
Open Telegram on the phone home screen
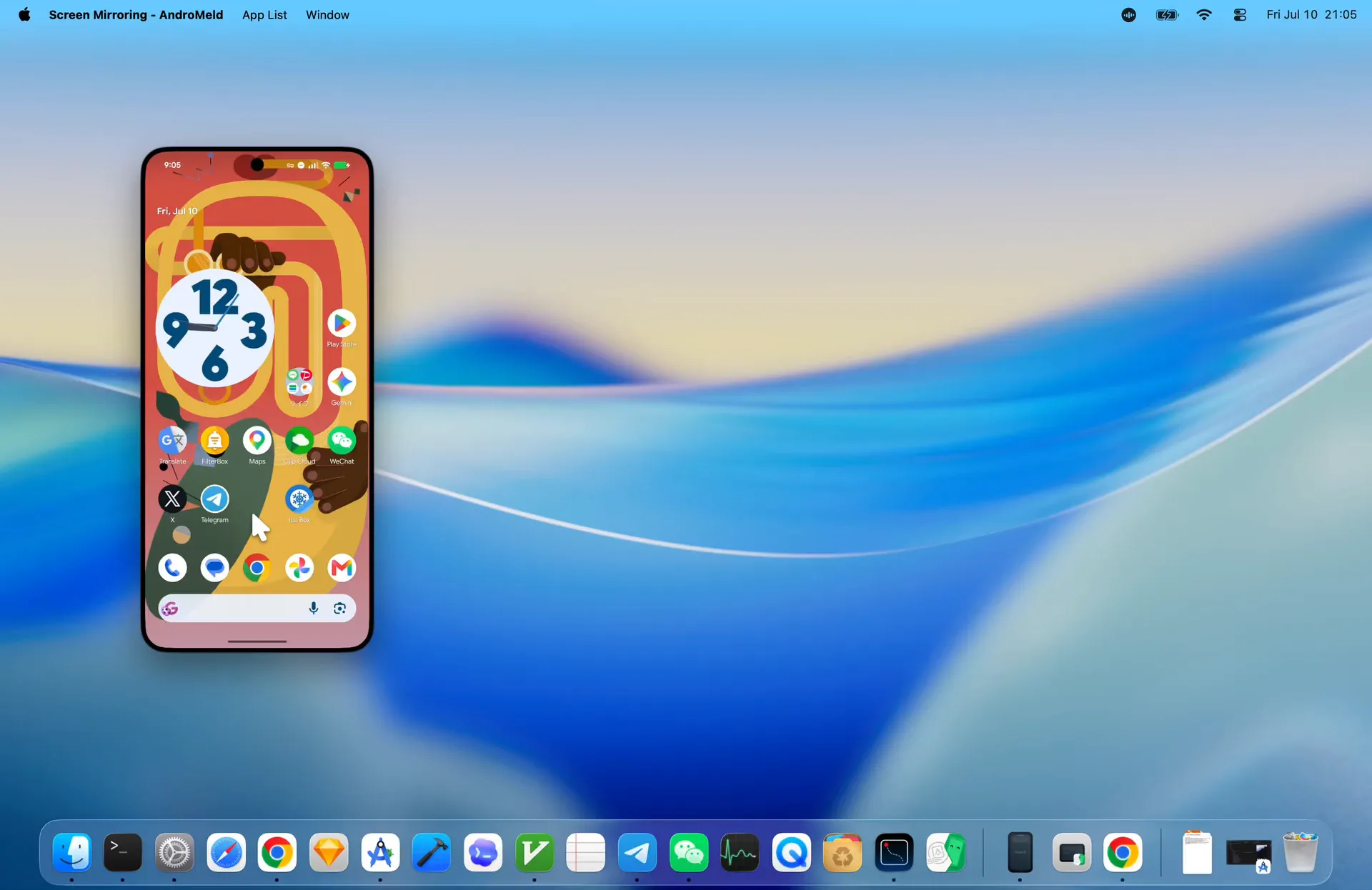(214, 499)
